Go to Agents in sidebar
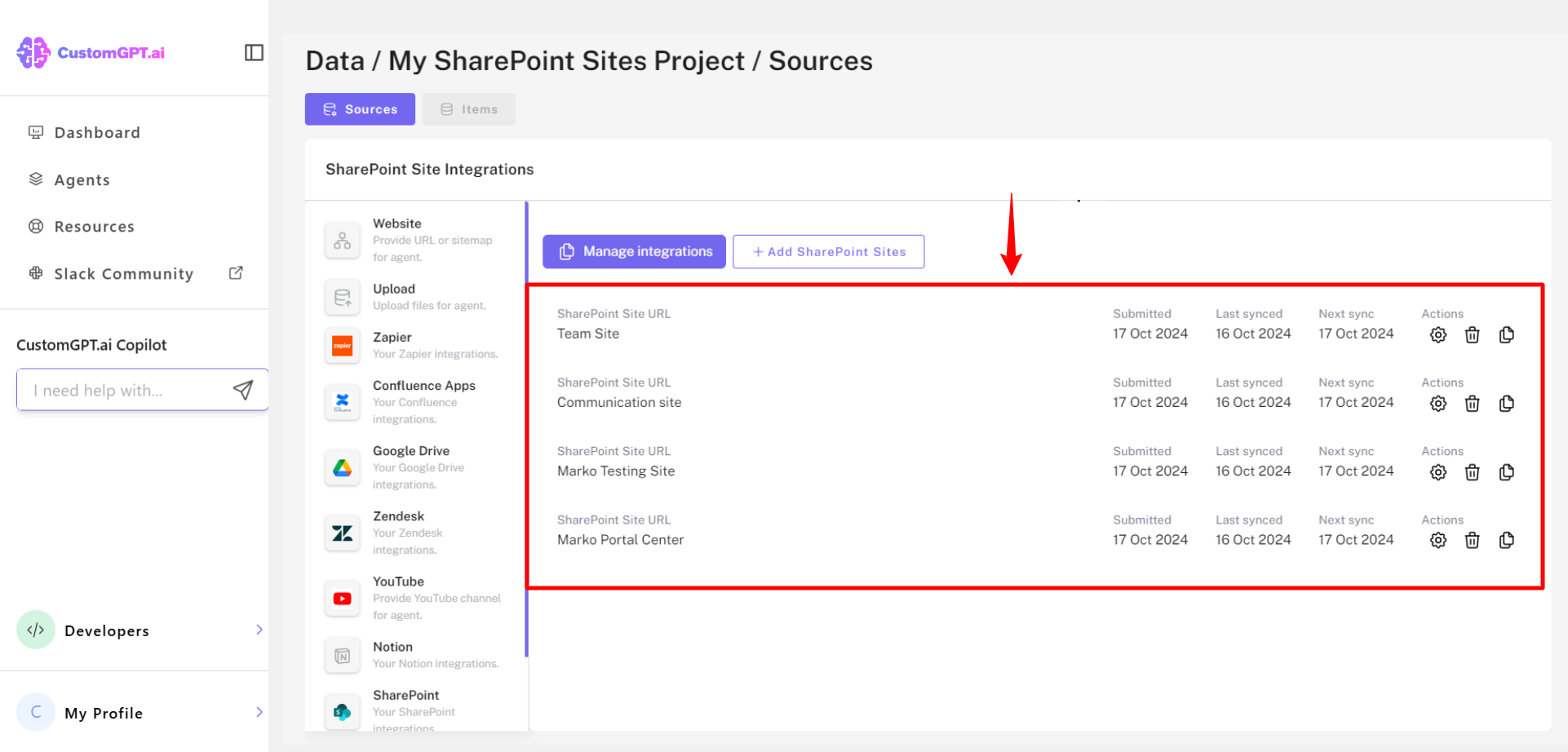This screenshot has height=752, width=1568. [x=82, y=179]
